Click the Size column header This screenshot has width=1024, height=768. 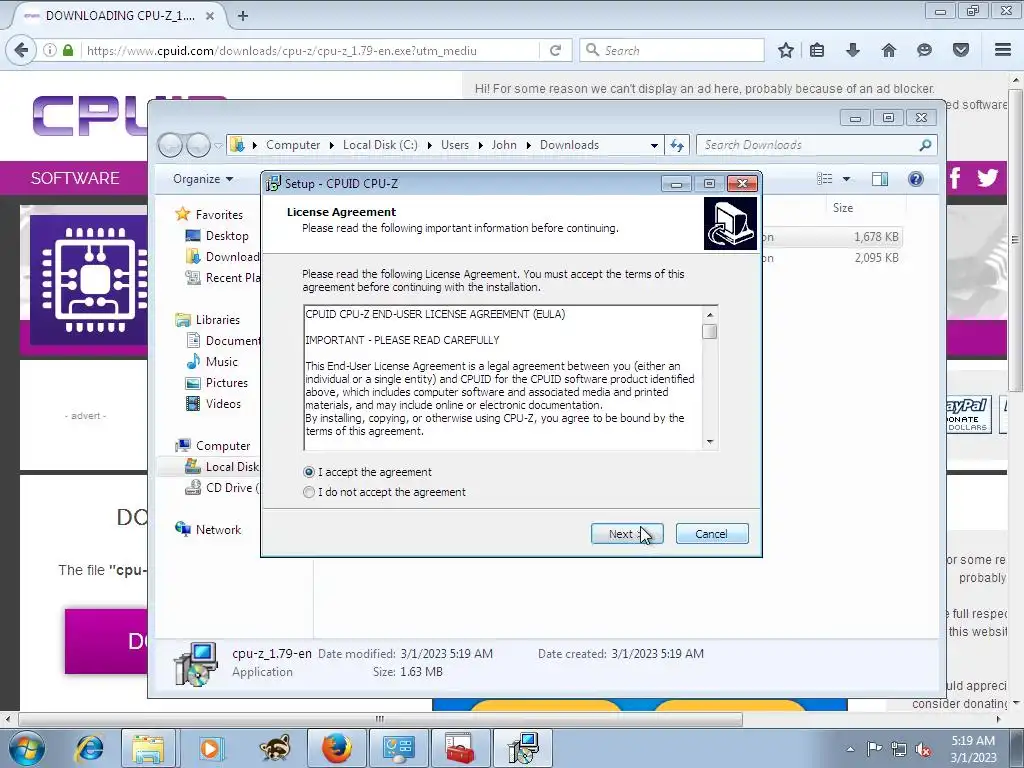(842, 208)
